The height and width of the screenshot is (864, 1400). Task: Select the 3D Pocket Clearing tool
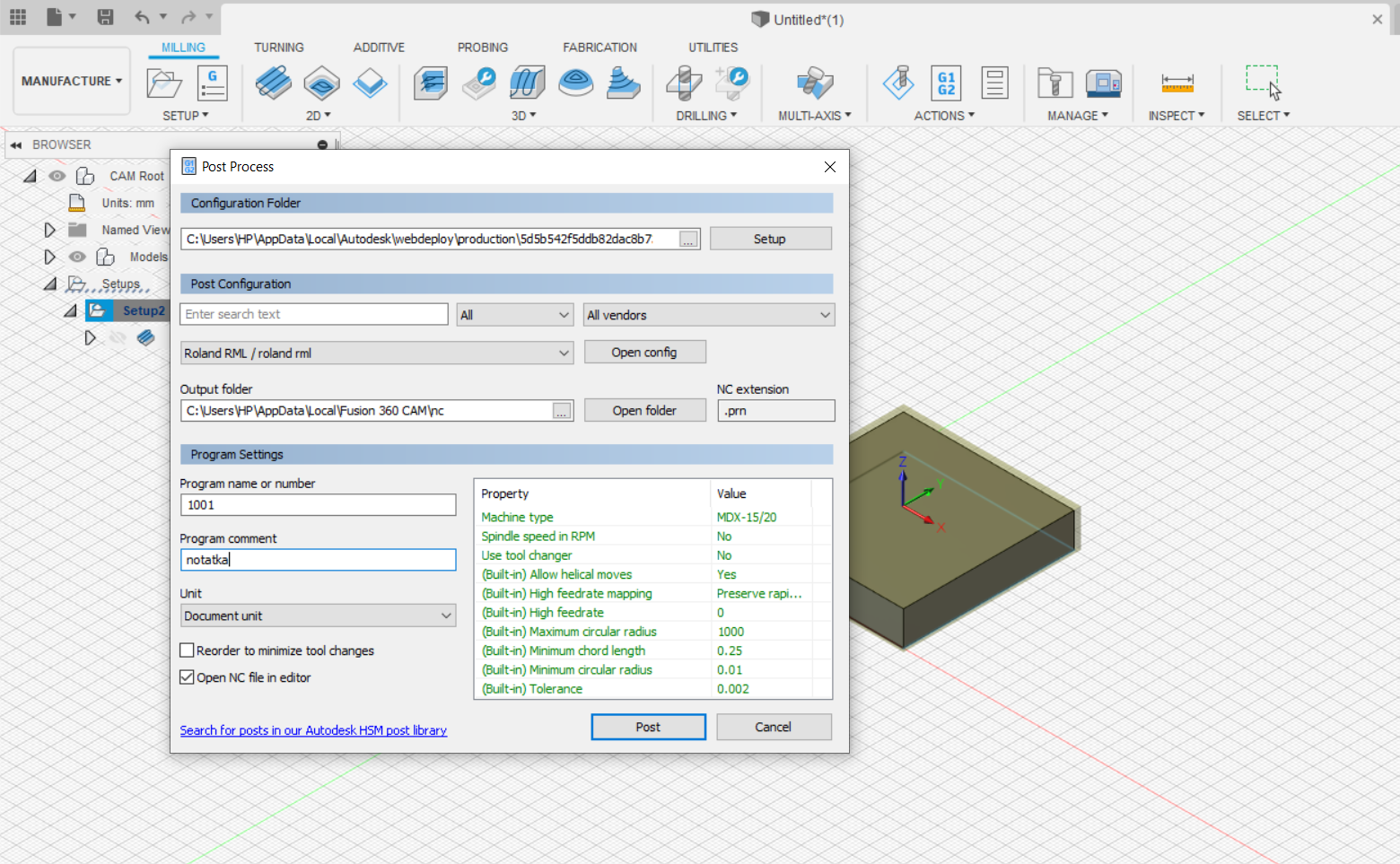point(479,83)
